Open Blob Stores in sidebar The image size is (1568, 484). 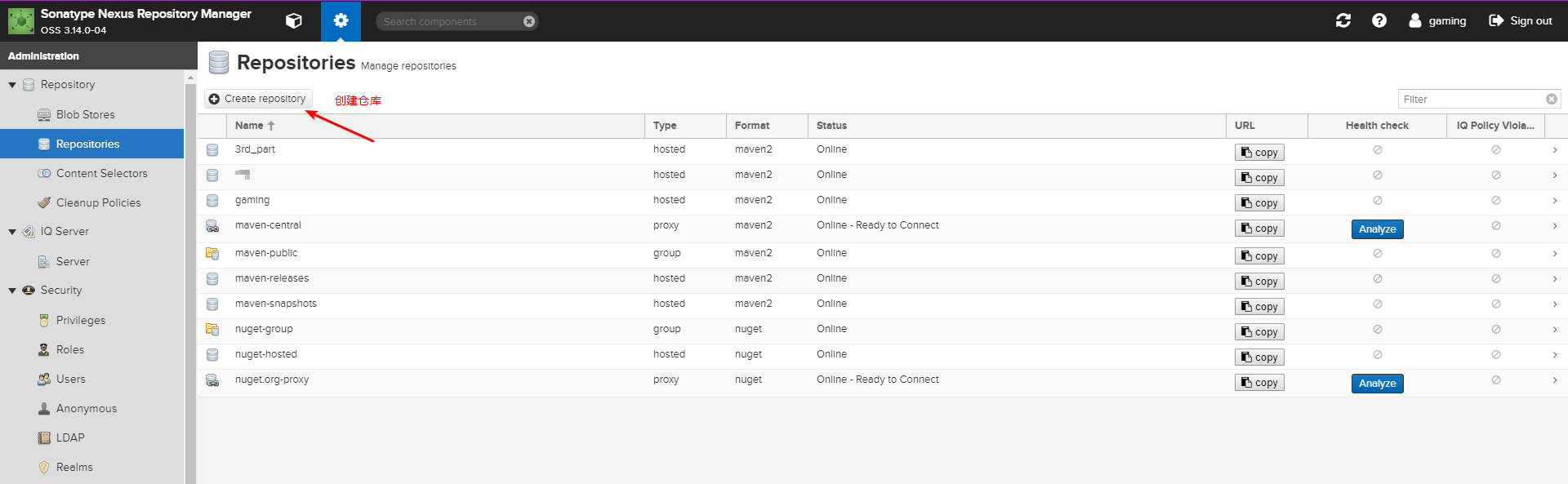click(x=85, y=115)
